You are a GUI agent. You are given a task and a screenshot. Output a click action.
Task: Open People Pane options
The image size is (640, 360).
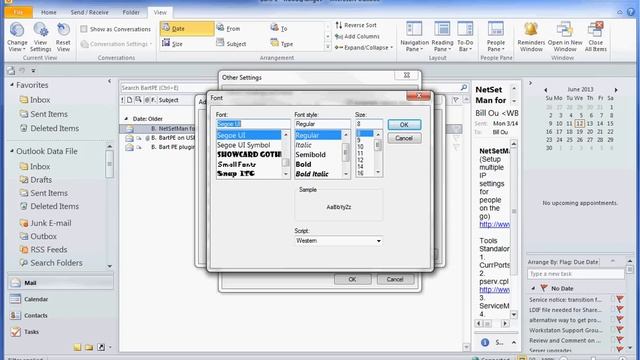[496, 37]
